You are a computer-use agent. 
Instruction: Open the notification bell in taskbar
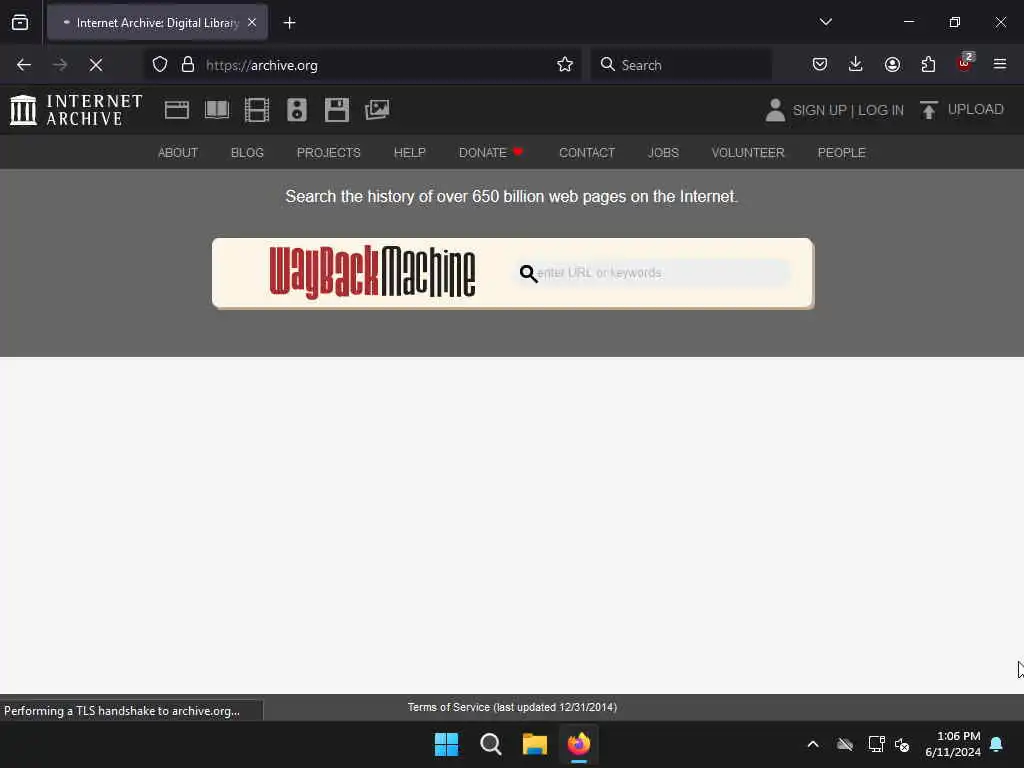pos(997,744)
